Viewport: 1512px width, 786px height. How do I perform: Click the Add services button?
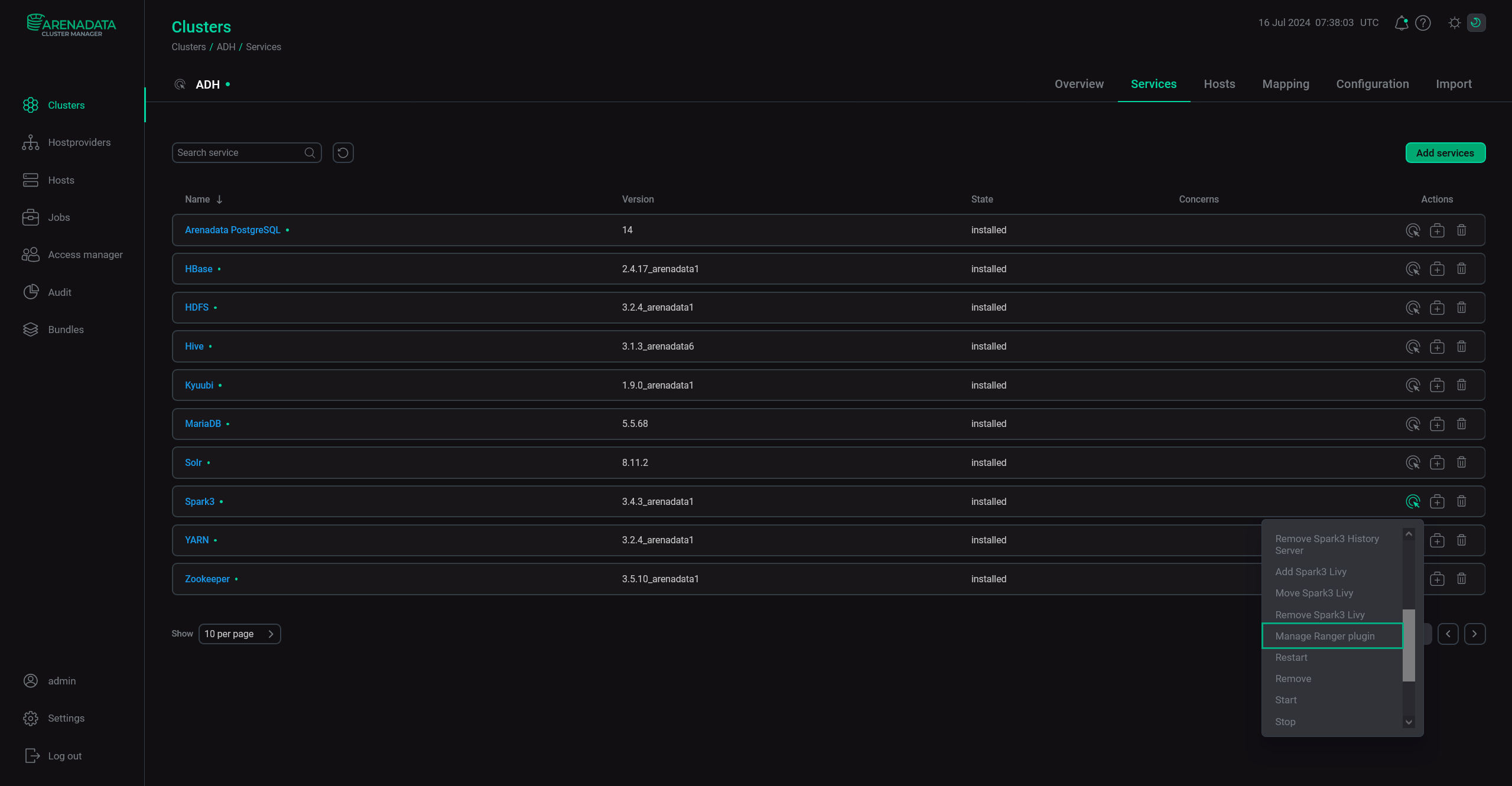1445,153
